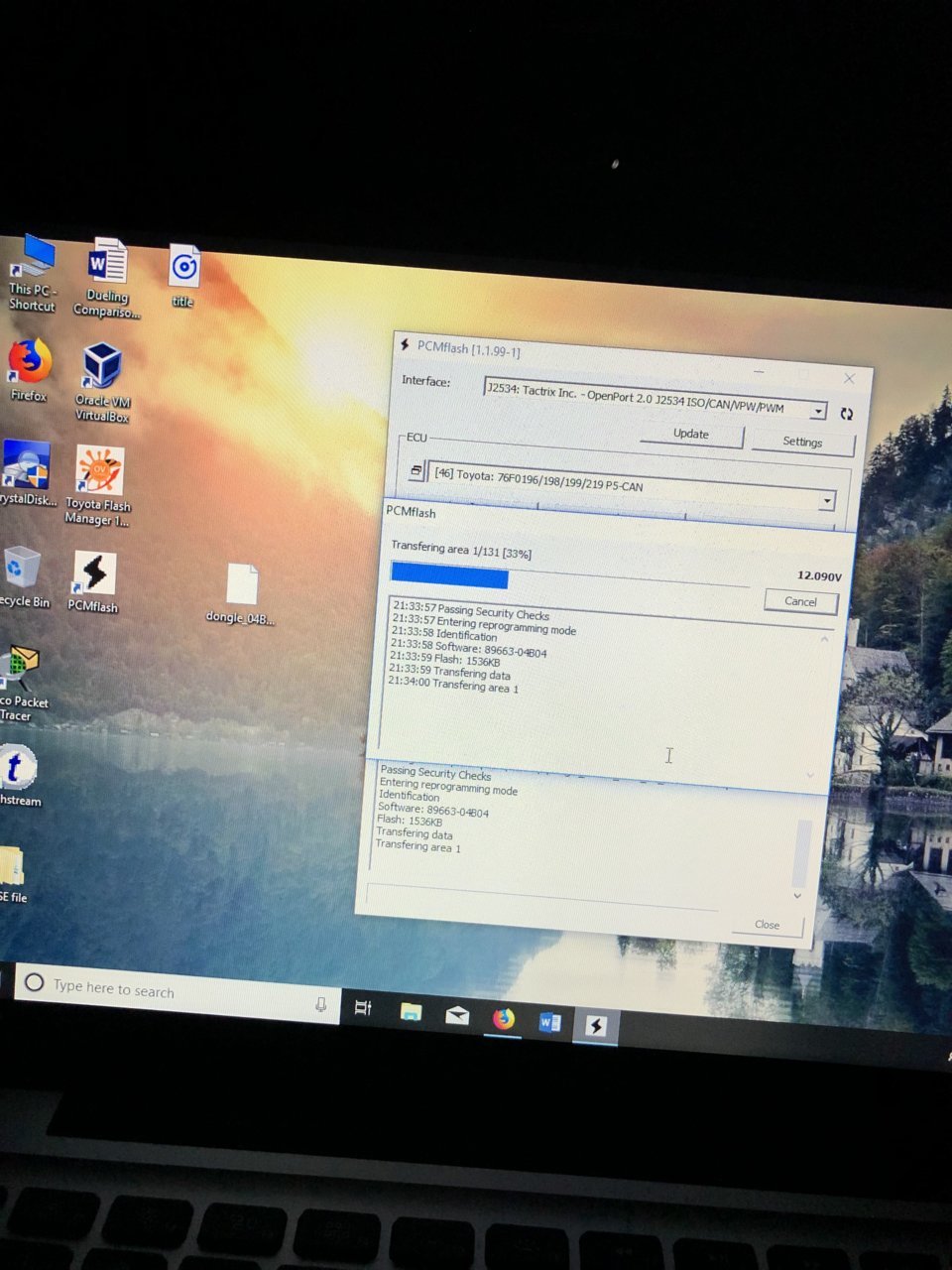Select log line 'Software: 89663-04B04' at 21:33:58
Viewport: 952px width, 1270px height.
click(469, 649)
